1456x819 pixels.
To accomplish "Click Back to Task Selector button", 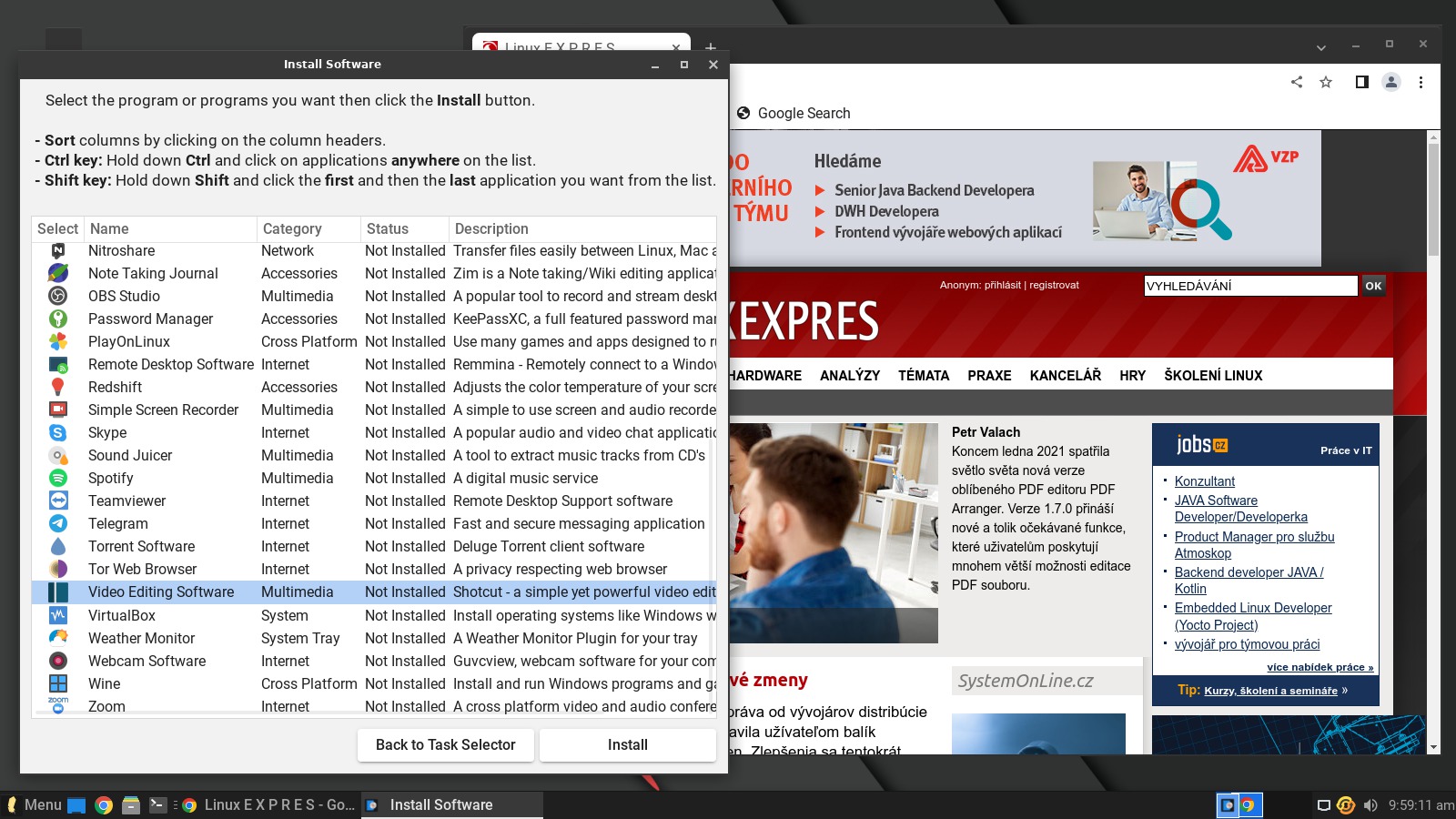I will pos(446,744).
